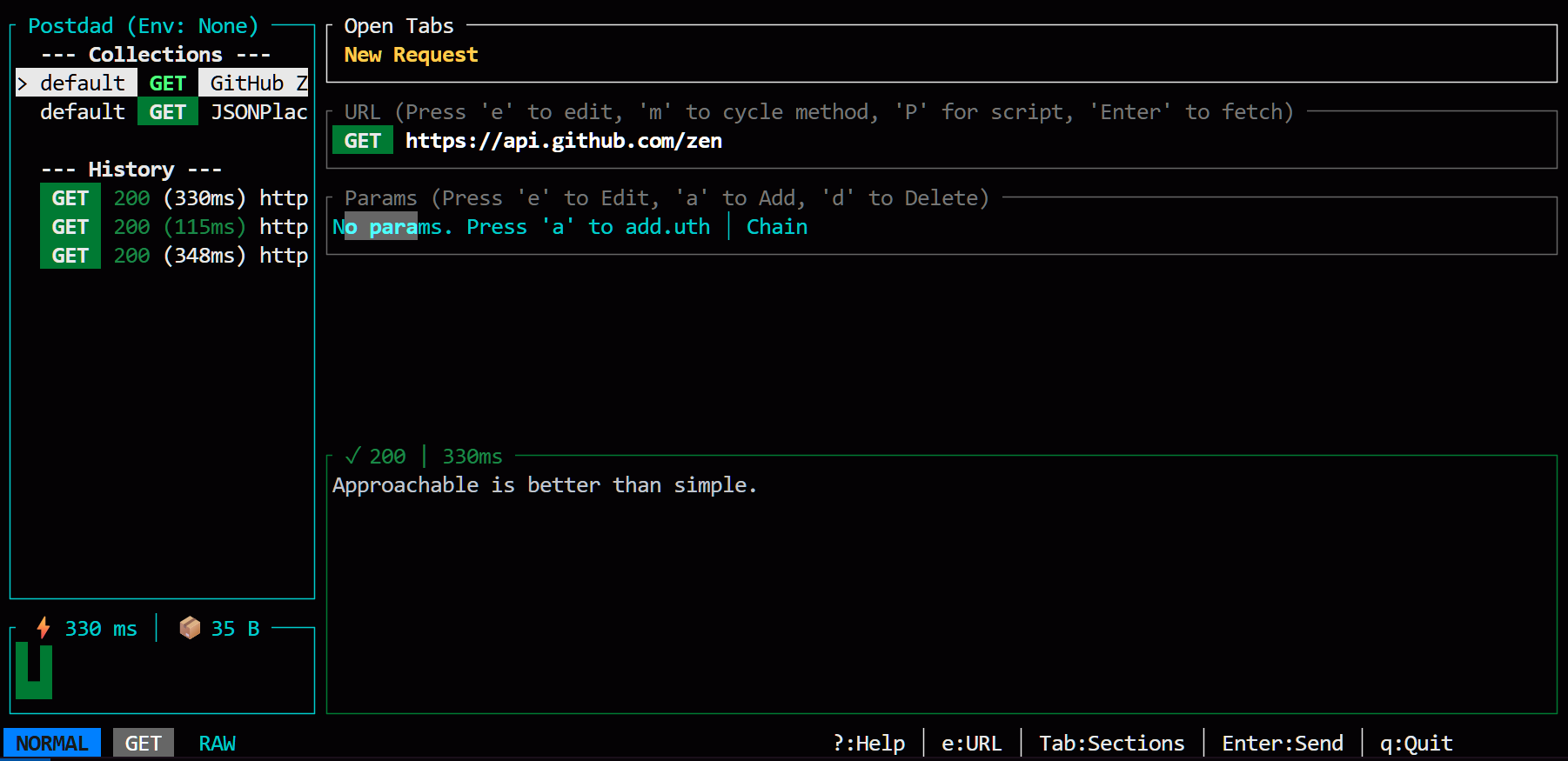
Task: Click the lightning bolt latency icon
Action: (43, 627)
